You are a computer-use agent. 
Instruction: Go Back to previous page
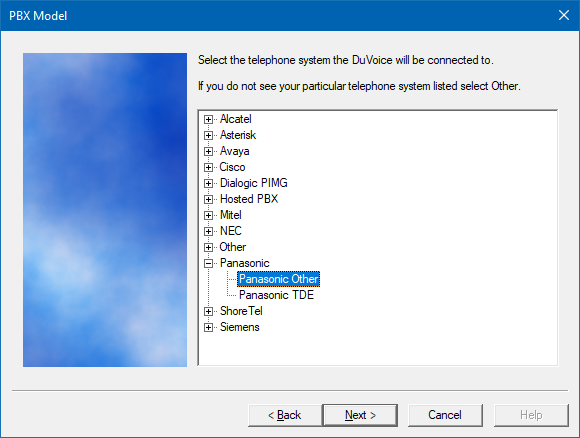coord(285,415)
